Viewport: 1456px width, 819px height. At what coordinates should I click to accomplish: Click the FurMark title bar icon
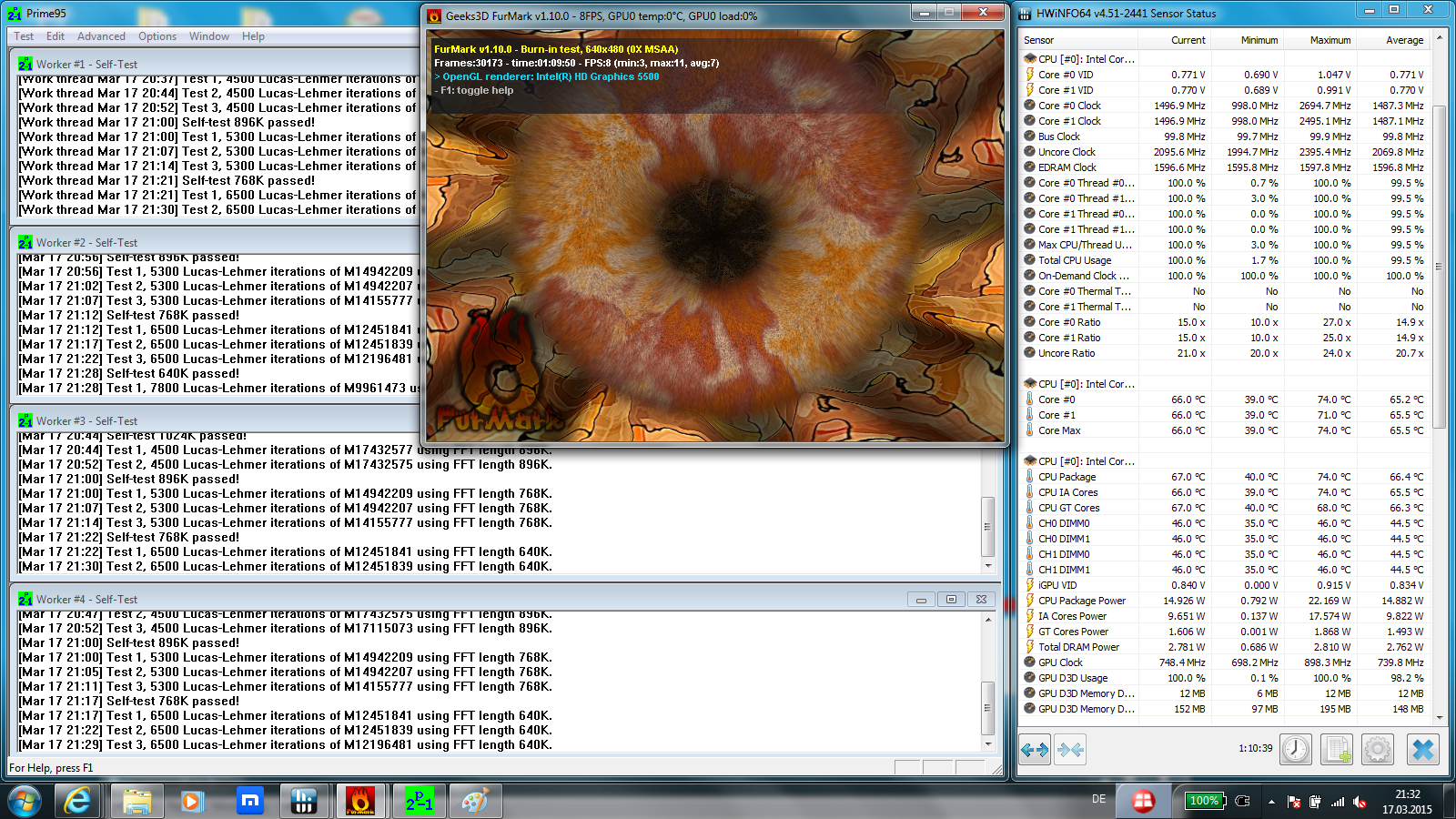click(x=434, y=15)
